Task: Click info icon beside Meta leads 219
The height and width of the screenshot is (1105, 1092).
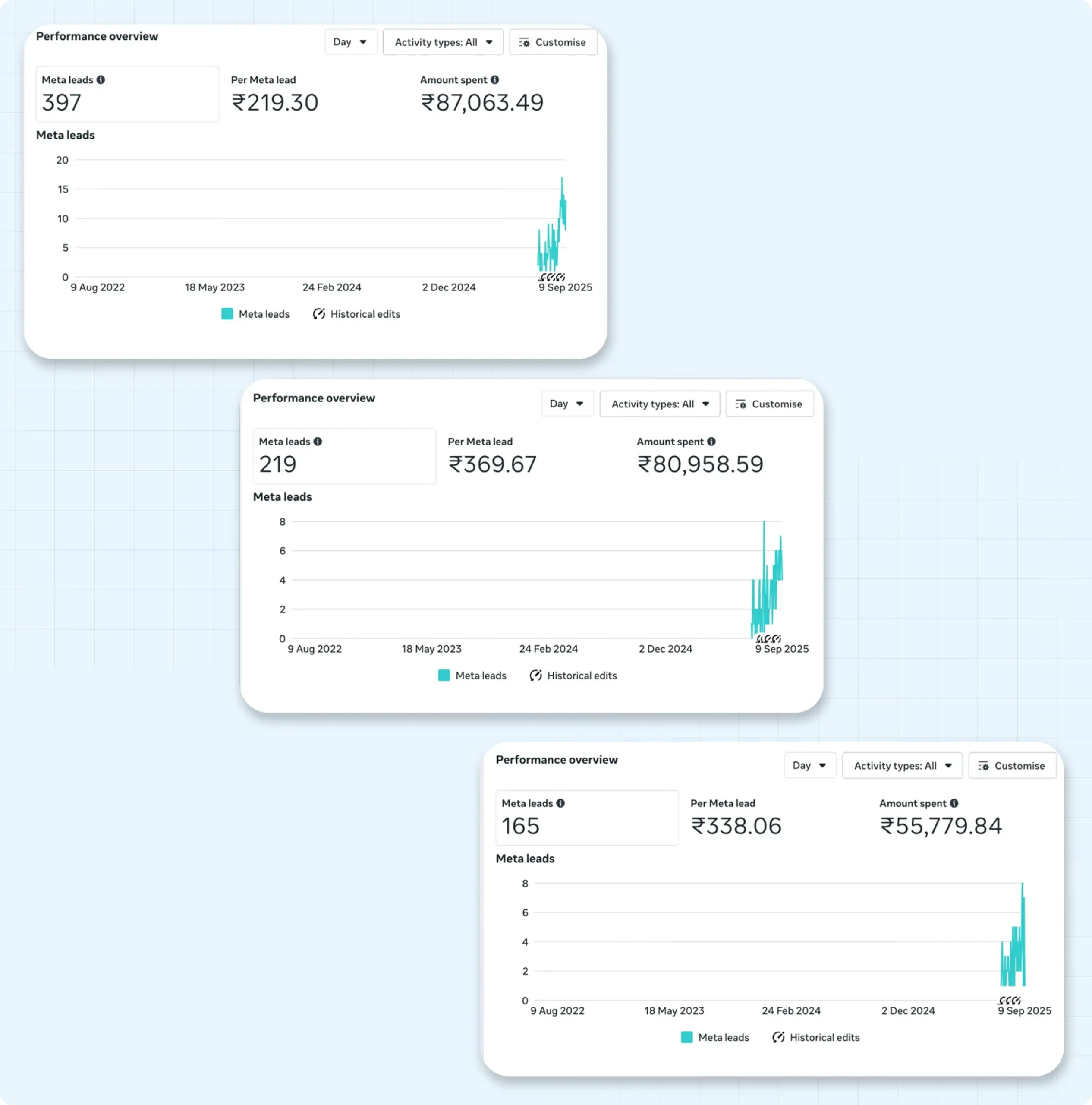Action: click(318, 442)
